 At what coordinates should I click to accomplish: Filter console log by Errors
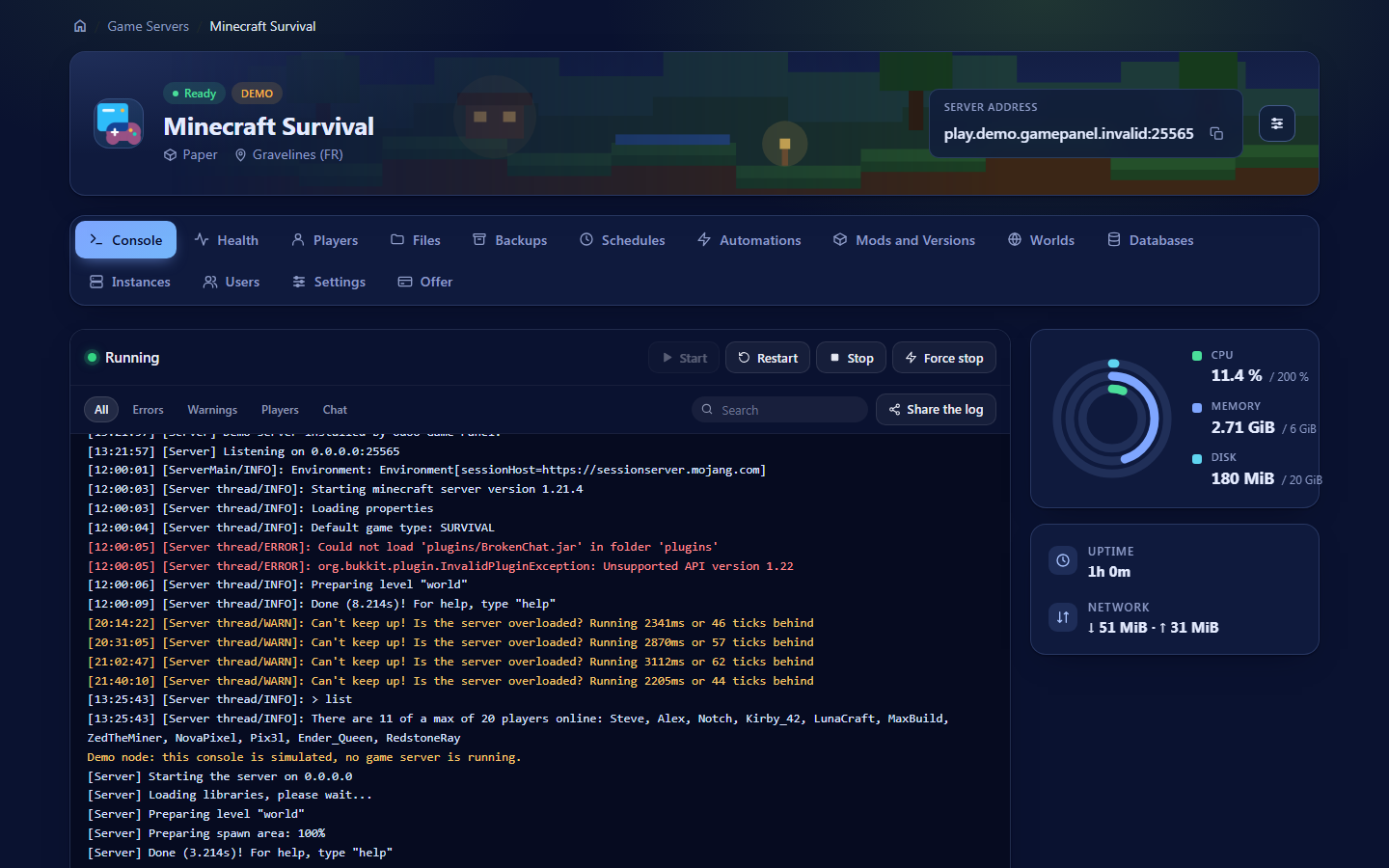(x=148, y=410)
